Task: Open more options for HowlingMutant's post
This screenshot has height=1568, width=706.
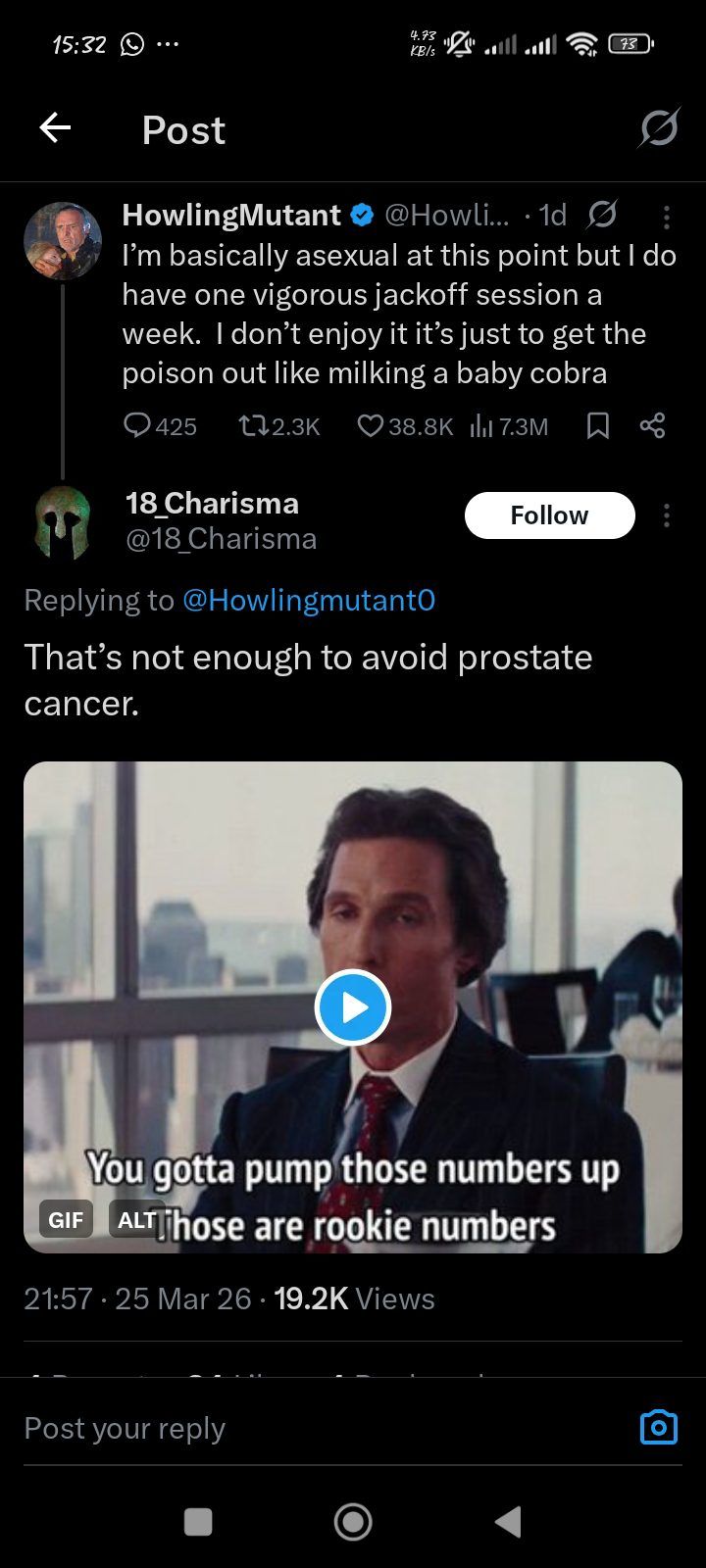Action: pos(667,215)
